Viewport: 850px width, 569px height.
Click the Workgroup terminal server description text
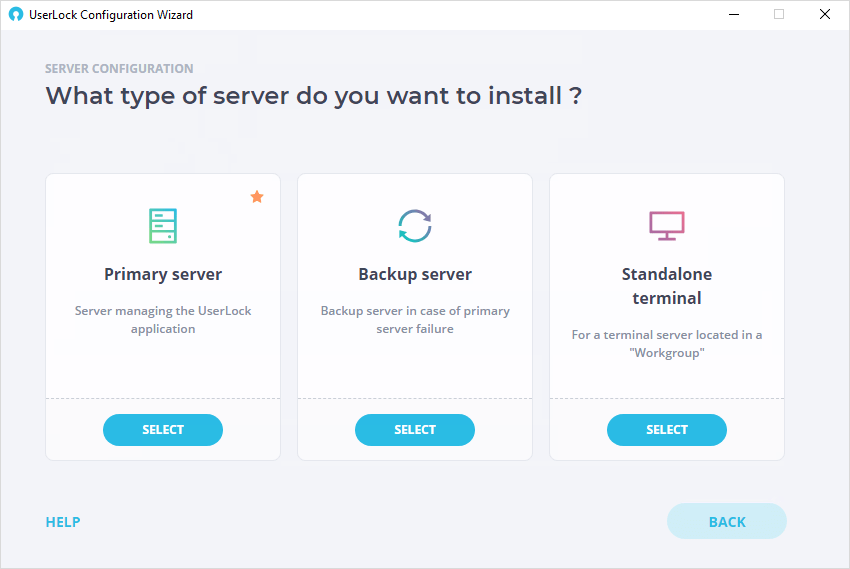click(667, 344)
